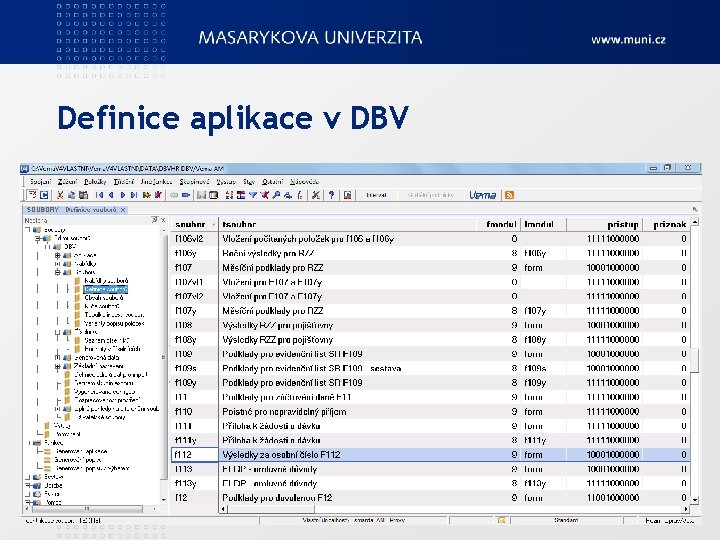Click the tsoubor column header

coord(348,224)
